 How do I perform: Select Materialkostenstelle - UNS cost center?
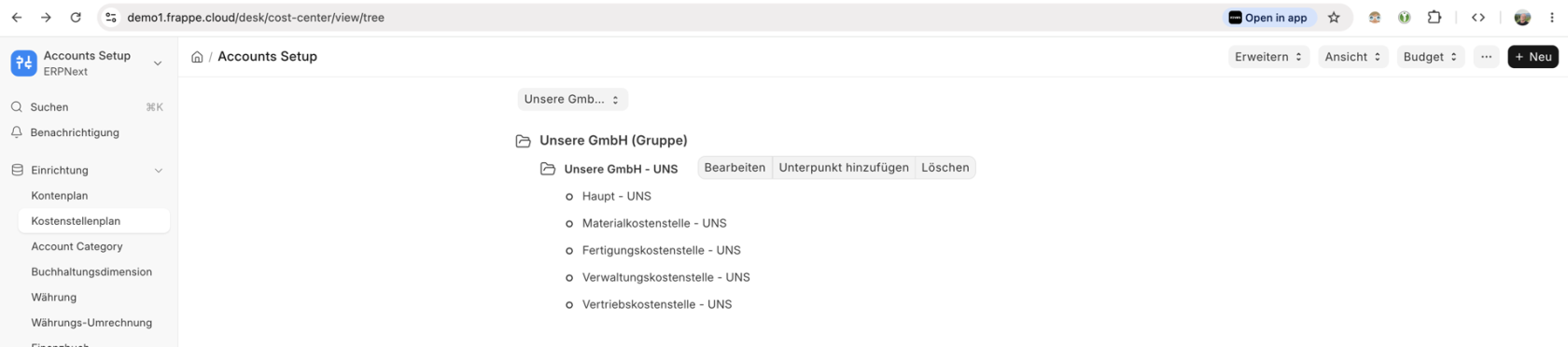(654, 224)
